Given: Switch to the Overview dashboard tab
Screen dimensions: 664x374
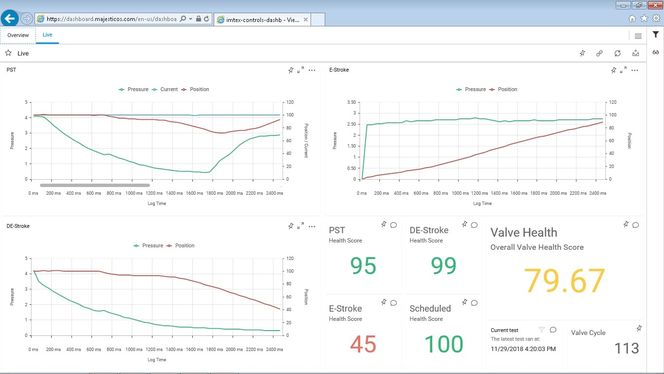Looking at the screenshot, I should point(18,35).
